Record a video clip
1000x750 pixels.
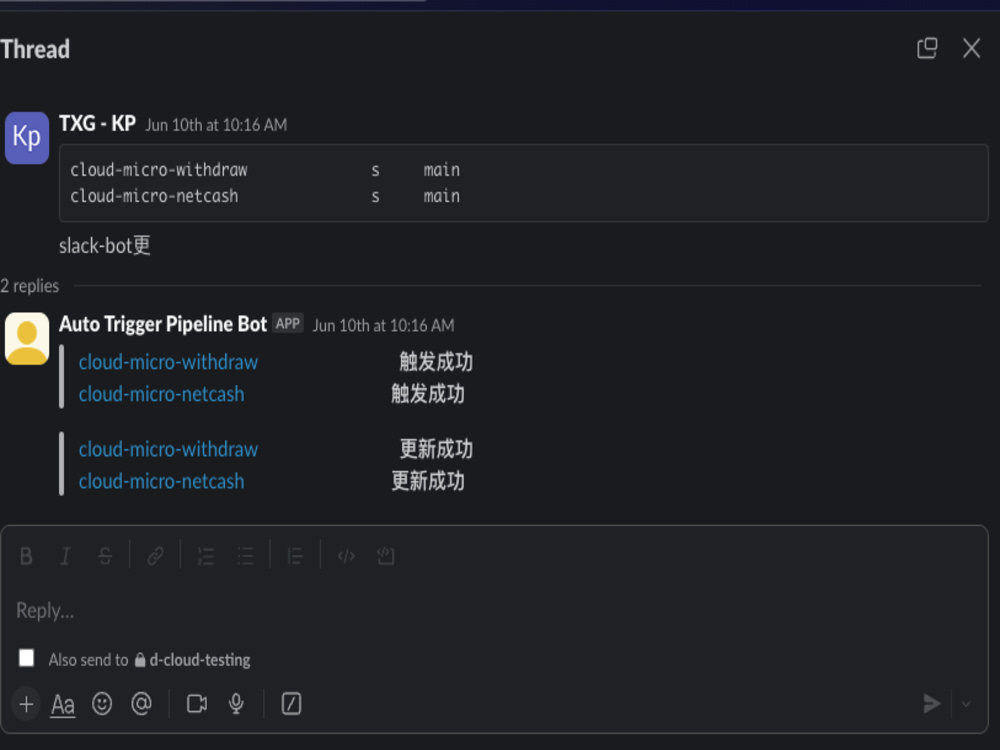coord(197,704)
